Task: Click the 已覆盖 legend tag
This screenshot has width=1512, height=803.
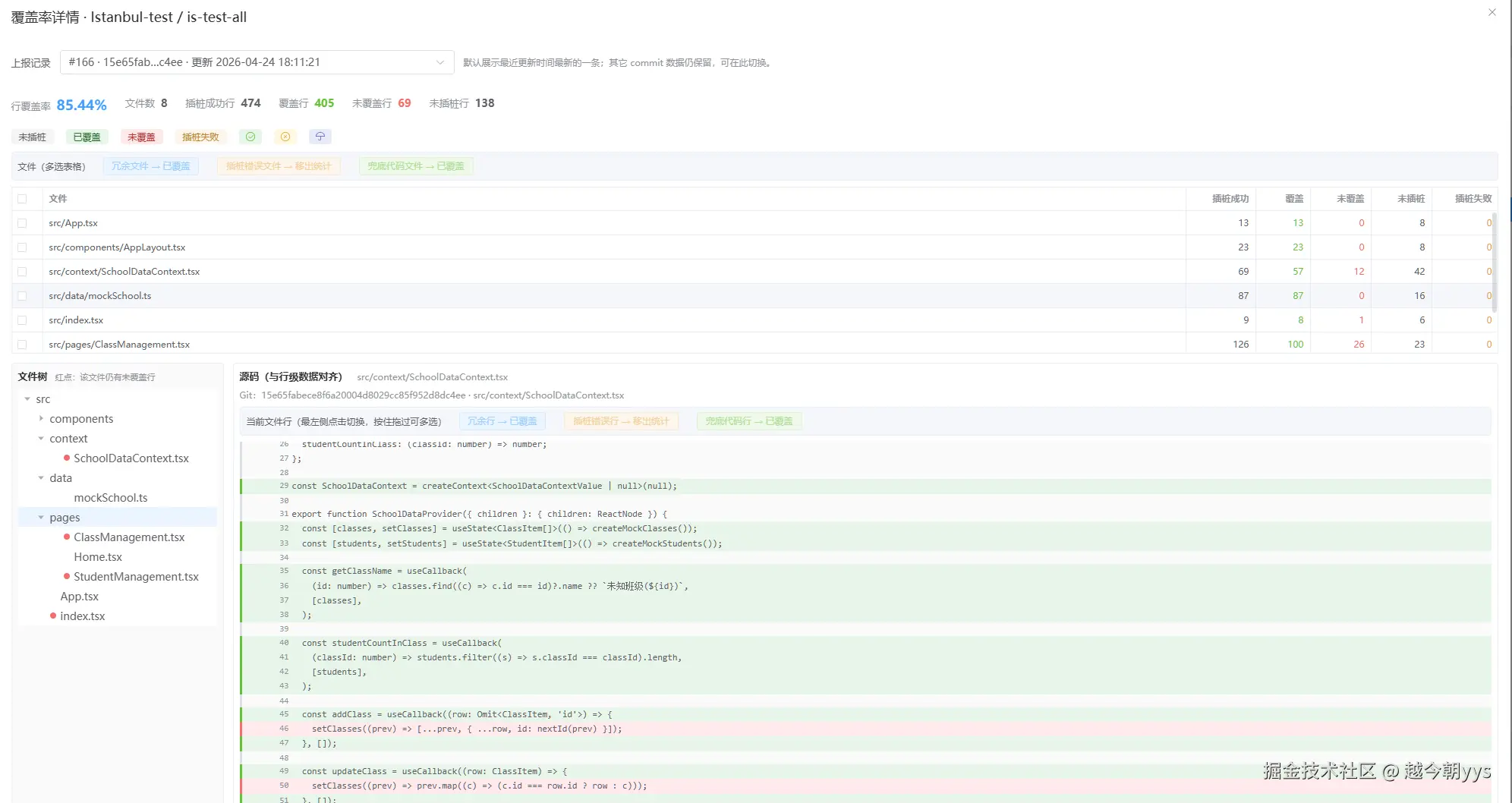Action: 87,137
